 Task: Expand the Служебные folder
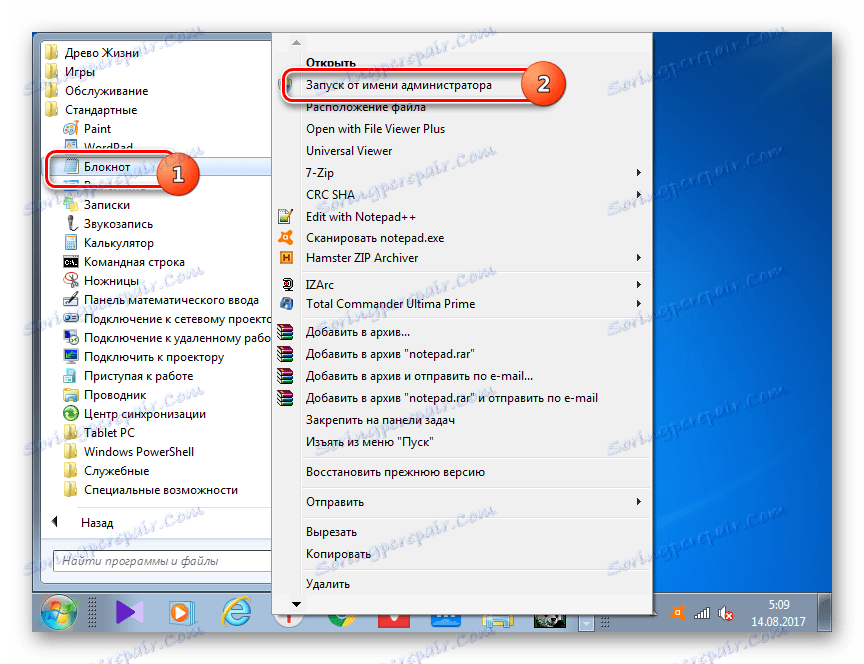coord(106,471)
